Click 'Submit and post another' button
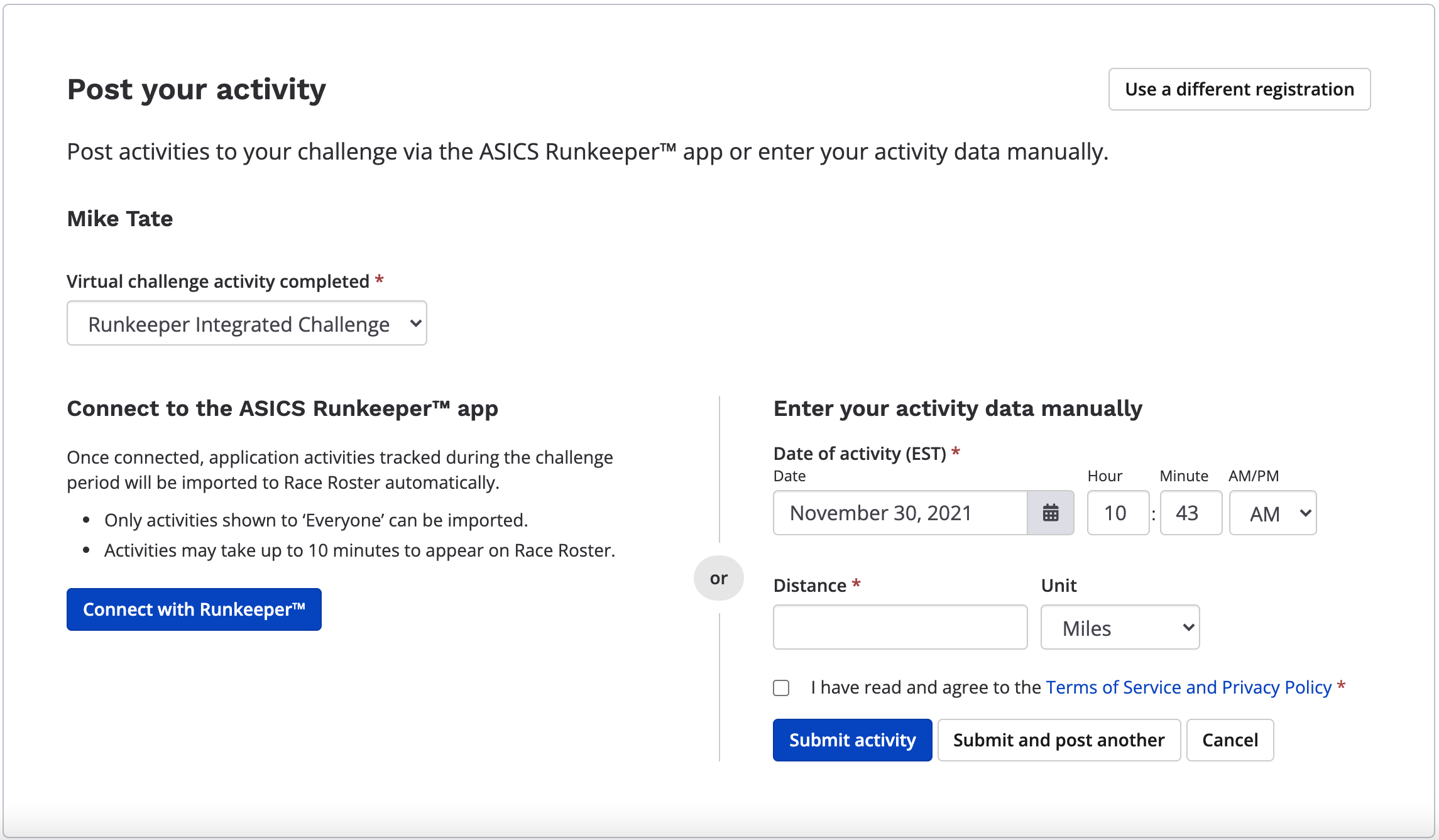The width and height of the screenshot is (1439, 840). point(1058,740)
